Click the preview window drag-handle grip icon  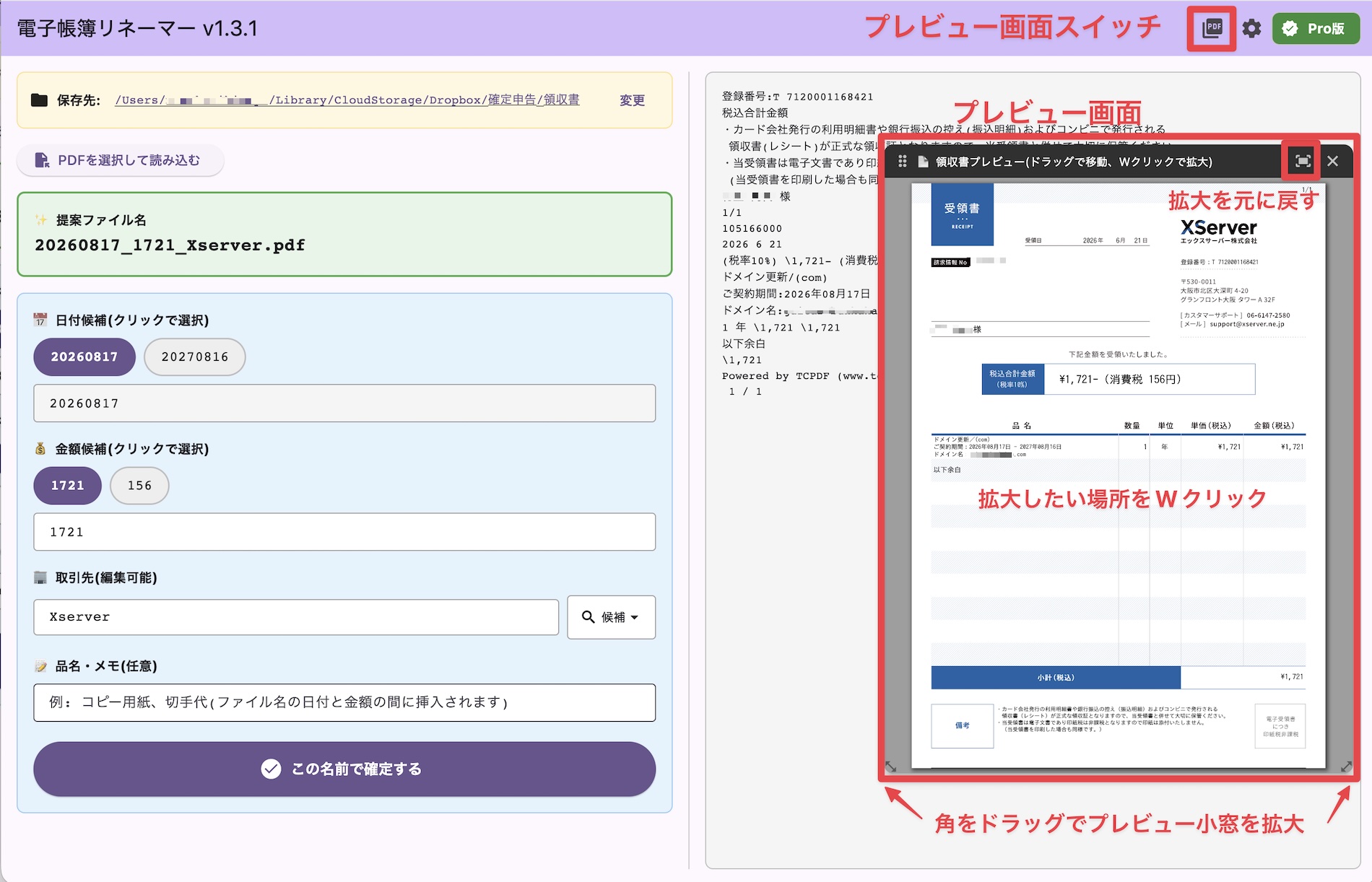pos(902,162)
